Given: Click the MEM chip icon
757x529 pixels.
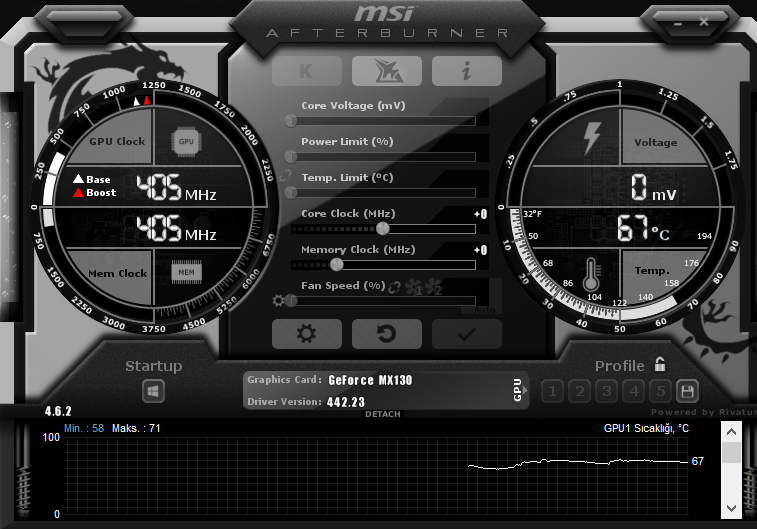Looking at the screenshot, I should coord(186,272).
